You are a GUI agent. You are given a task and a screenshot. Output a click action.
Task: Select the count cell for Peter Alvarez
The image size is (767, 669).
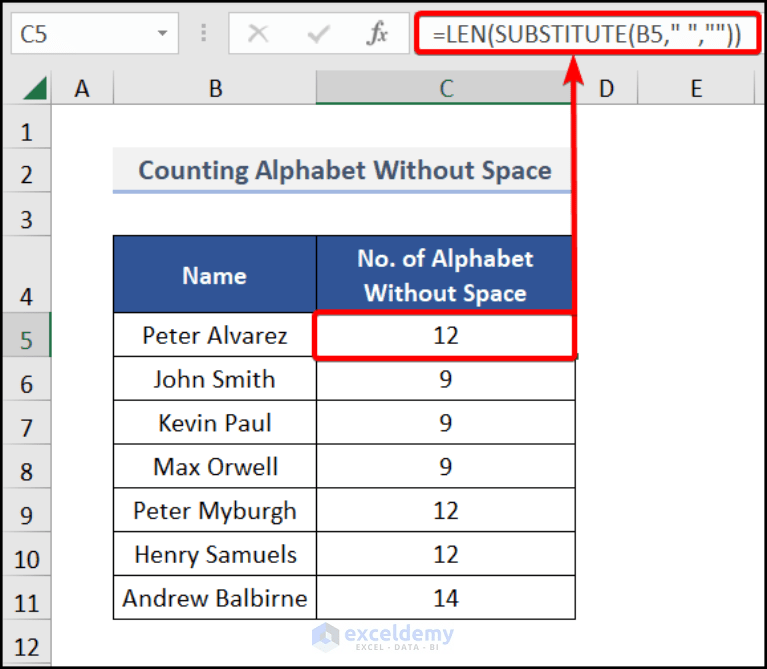[x=445, y=335]
